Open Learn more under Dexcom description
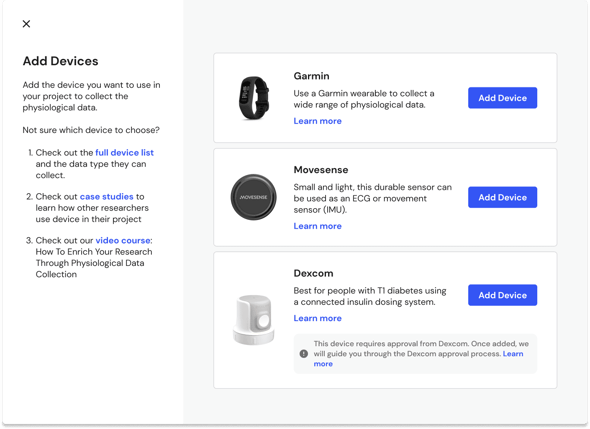The image size is (590, 429). (x=318, y=318)
